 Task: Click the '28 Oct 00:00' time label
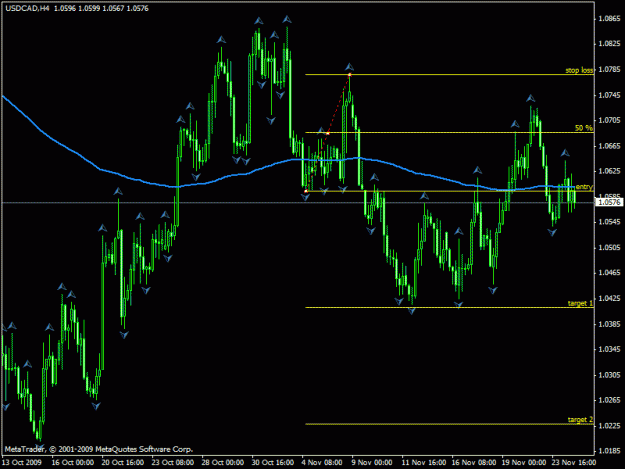(x=222, y=463)
